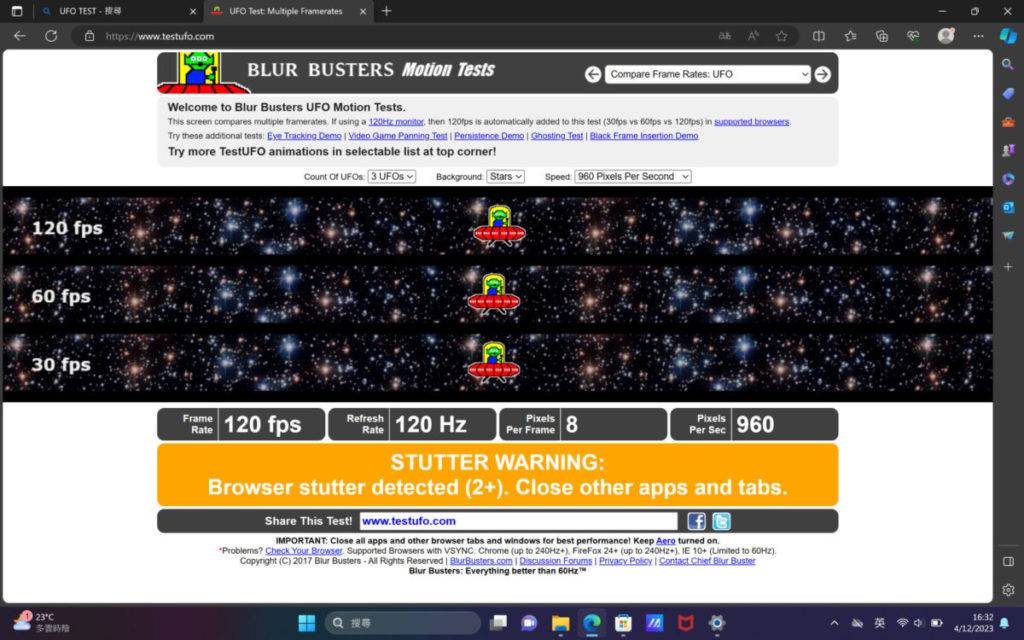Click the next test right arrow button

tap(822, 74)
